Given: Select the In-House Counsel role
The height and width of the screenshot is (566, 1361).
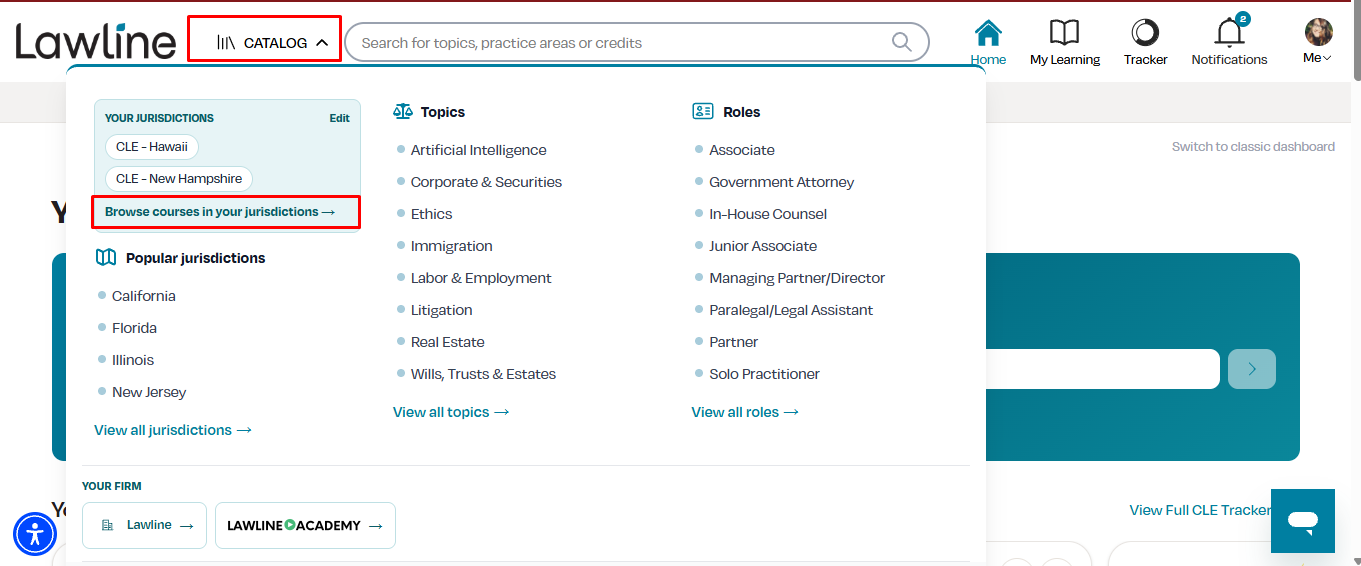Looking at the screenshot, I should coord(768,214).
